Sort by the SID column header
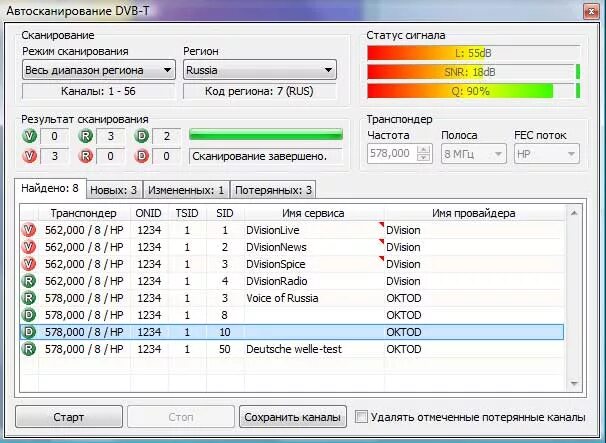Screen dimensions: 606x443 click(225, 213)
